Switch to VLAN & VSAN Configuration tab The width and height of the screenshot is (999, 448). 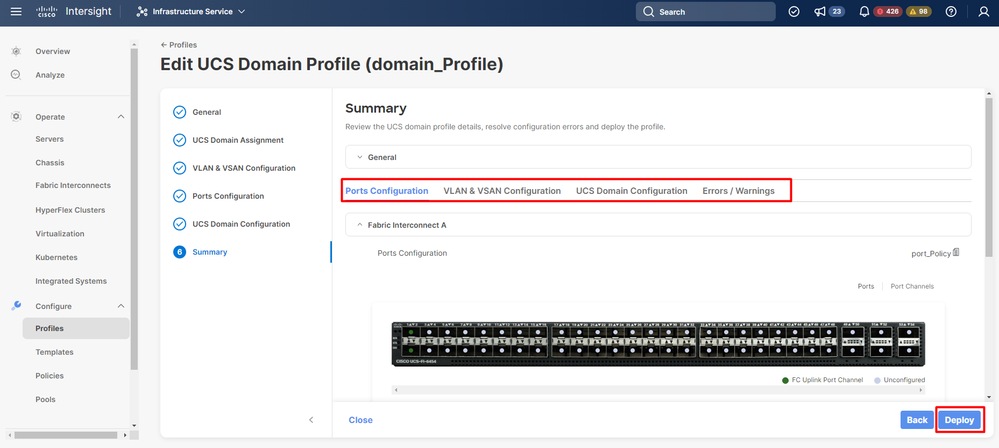point(502,191)
